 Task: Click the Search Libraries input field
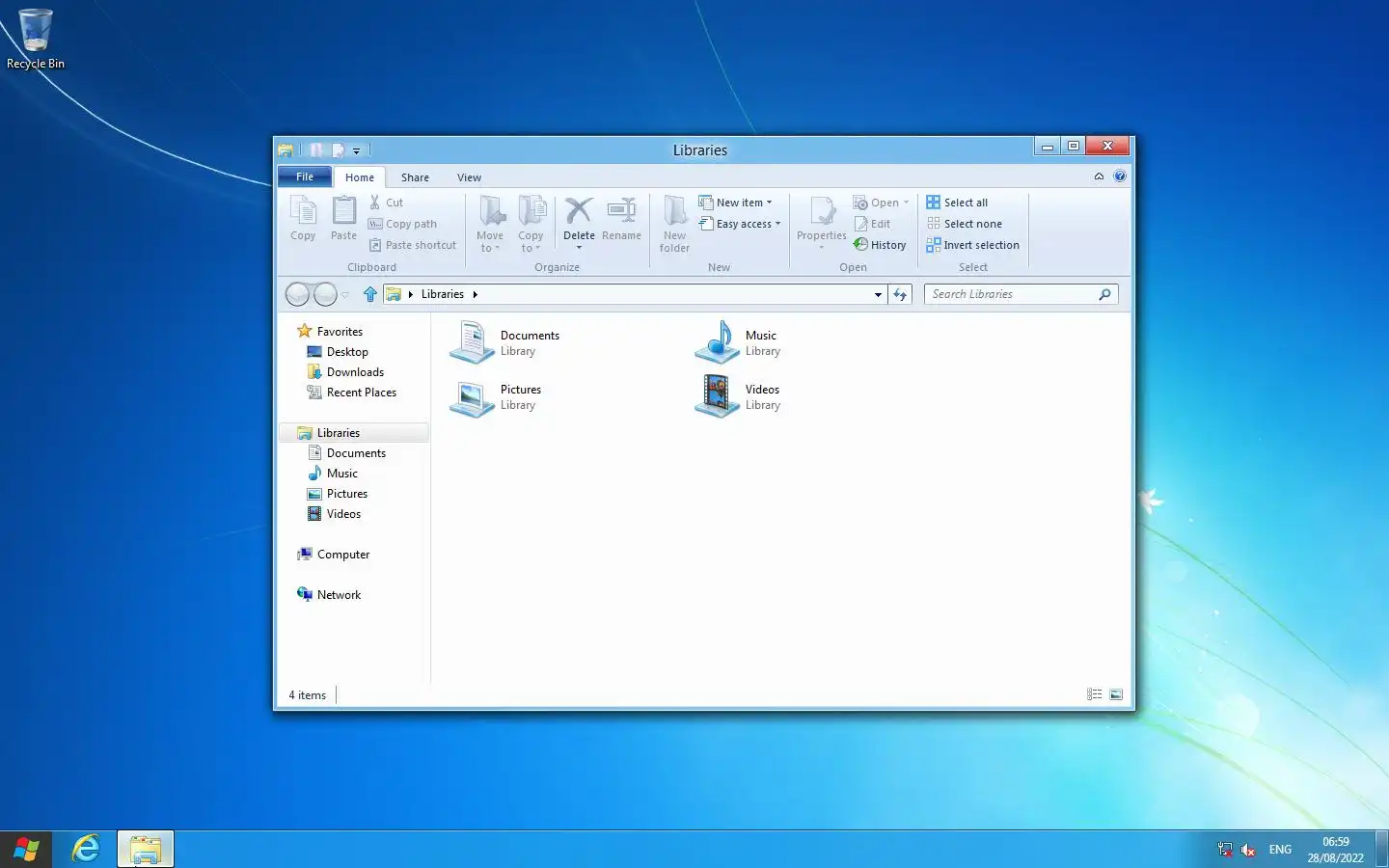coord(1011,294)
